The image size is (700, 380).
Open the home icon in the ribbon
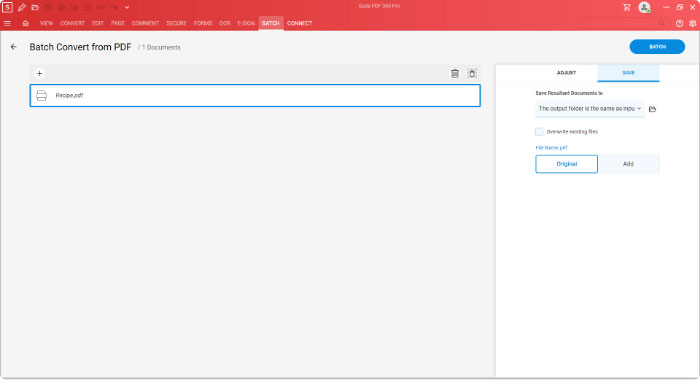coord(25,23)
